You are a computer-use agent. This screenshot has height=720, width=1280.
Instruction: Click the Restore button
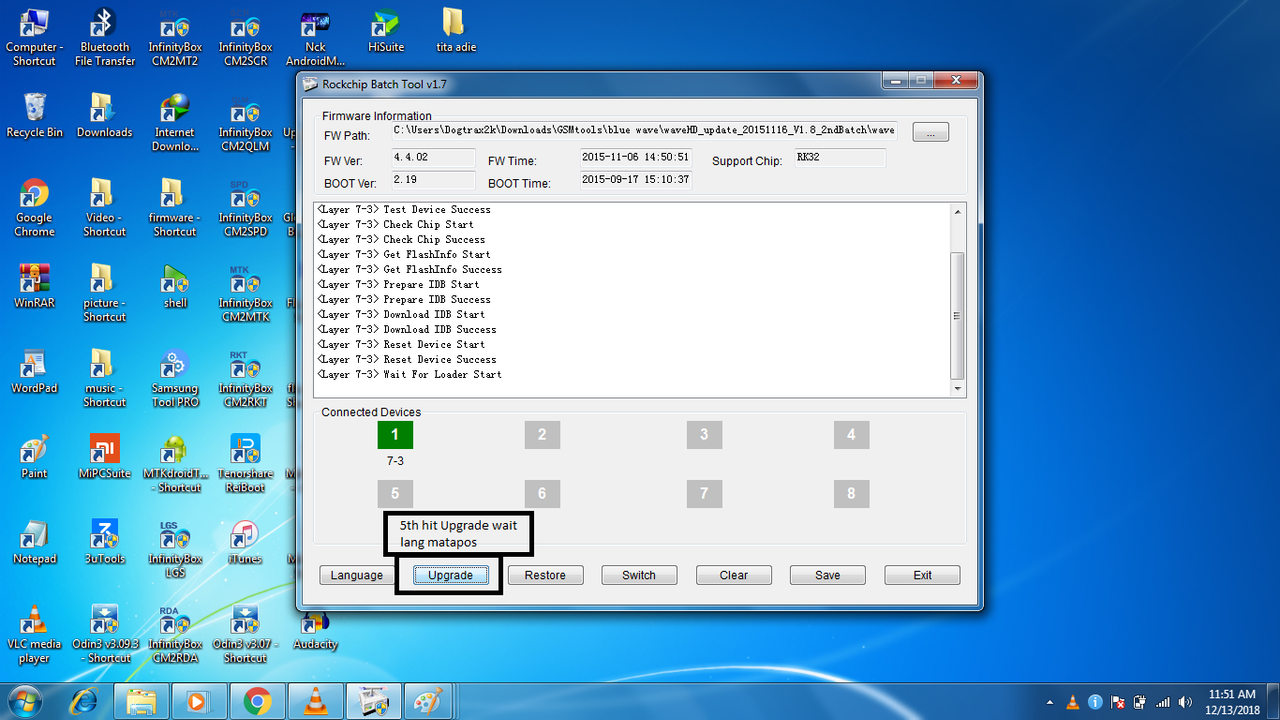(x=545, y=575)
